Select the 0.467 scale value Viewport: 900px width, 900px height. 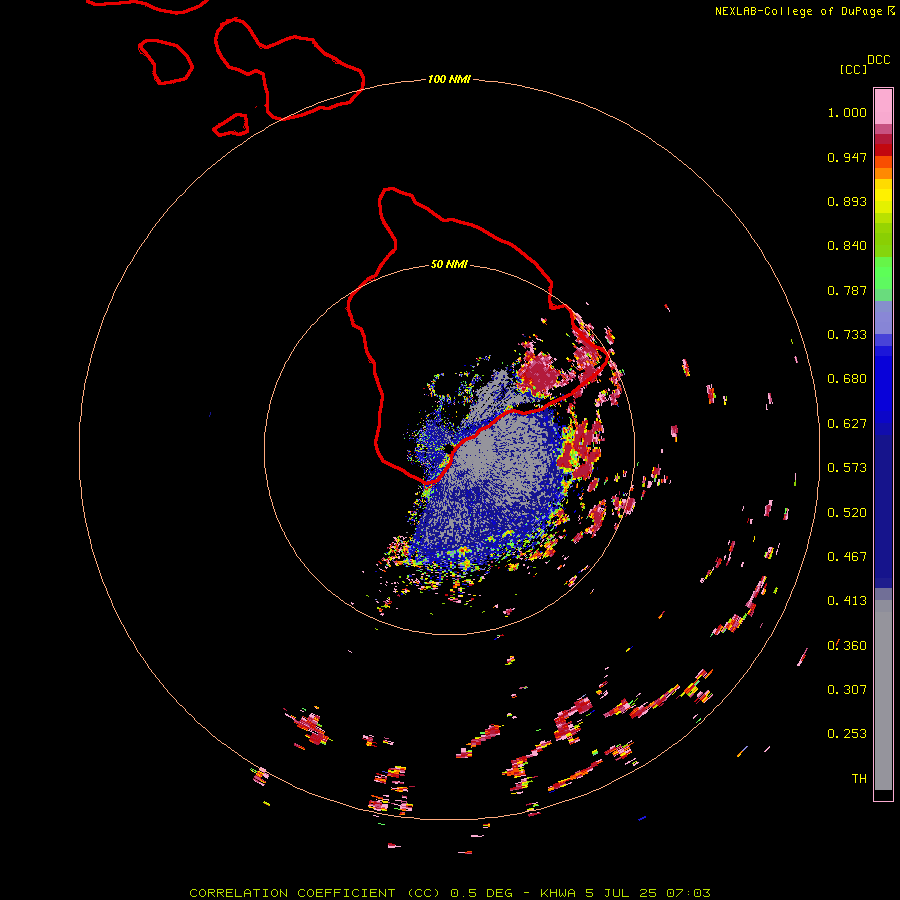(x=847, y=557)
